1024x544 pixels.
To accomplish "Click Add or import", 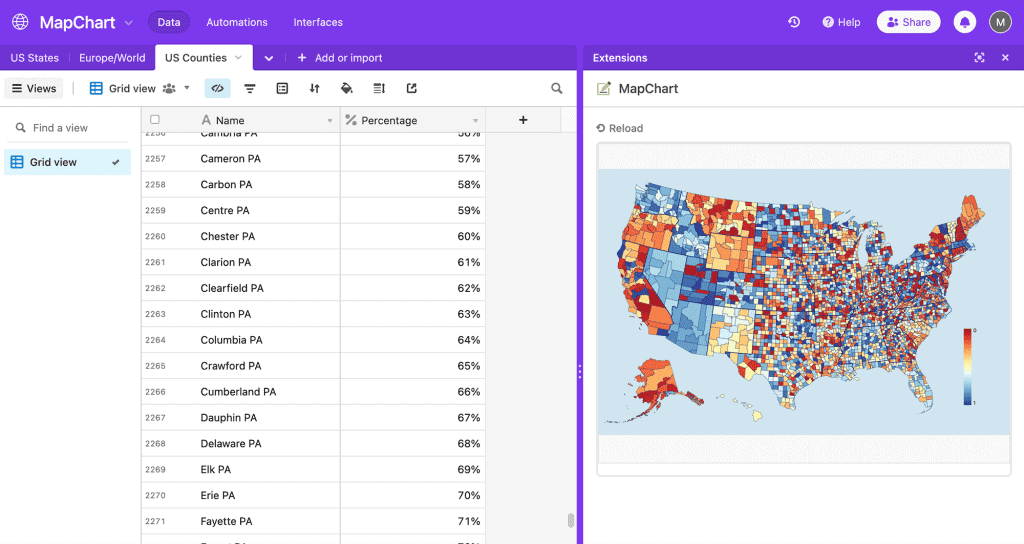I will coord(340,57).
